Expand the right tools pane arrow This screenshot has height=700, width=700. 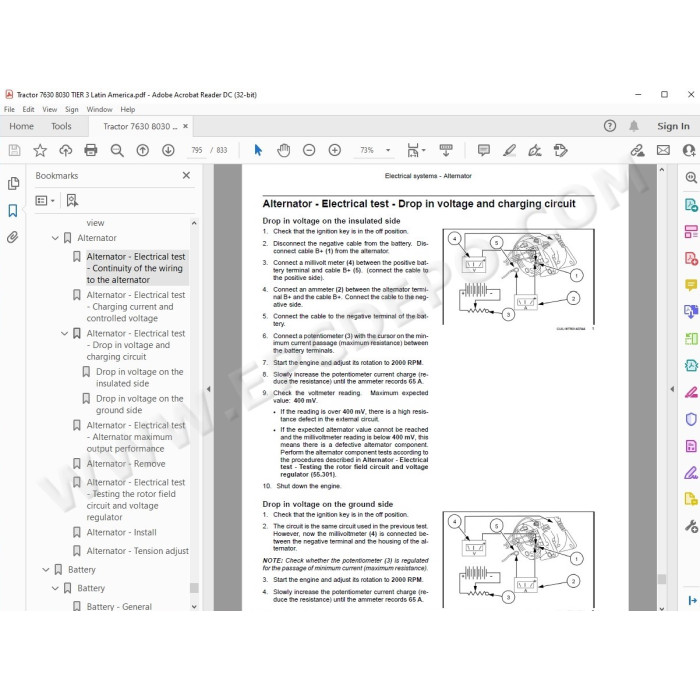[x=672, y=389]
